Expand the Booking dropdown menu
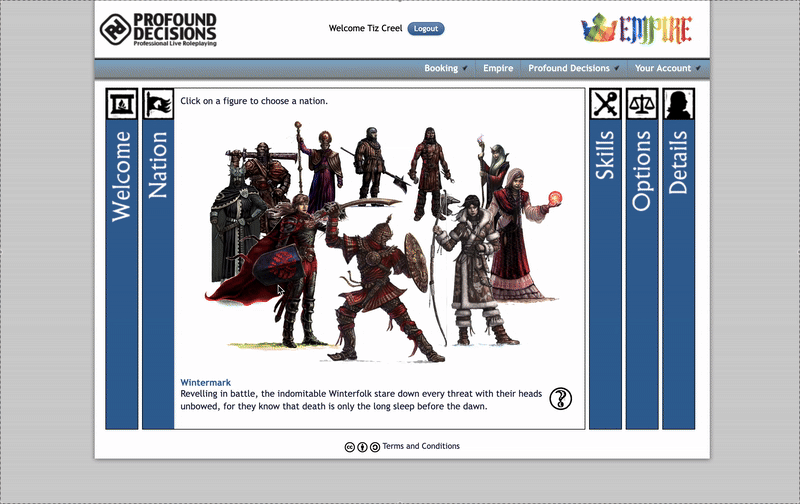 [x=445, y=68]
